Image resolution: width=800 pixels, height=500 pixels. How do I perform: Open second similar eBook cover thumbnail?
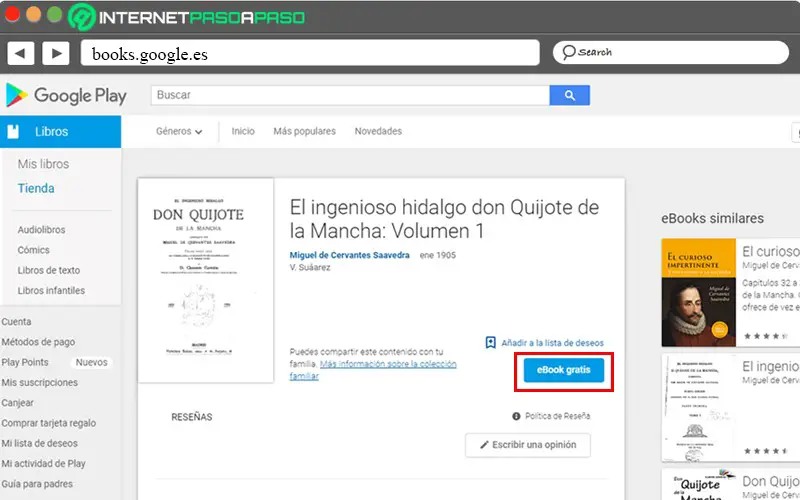pyautogui.click(x=698, y=408)
